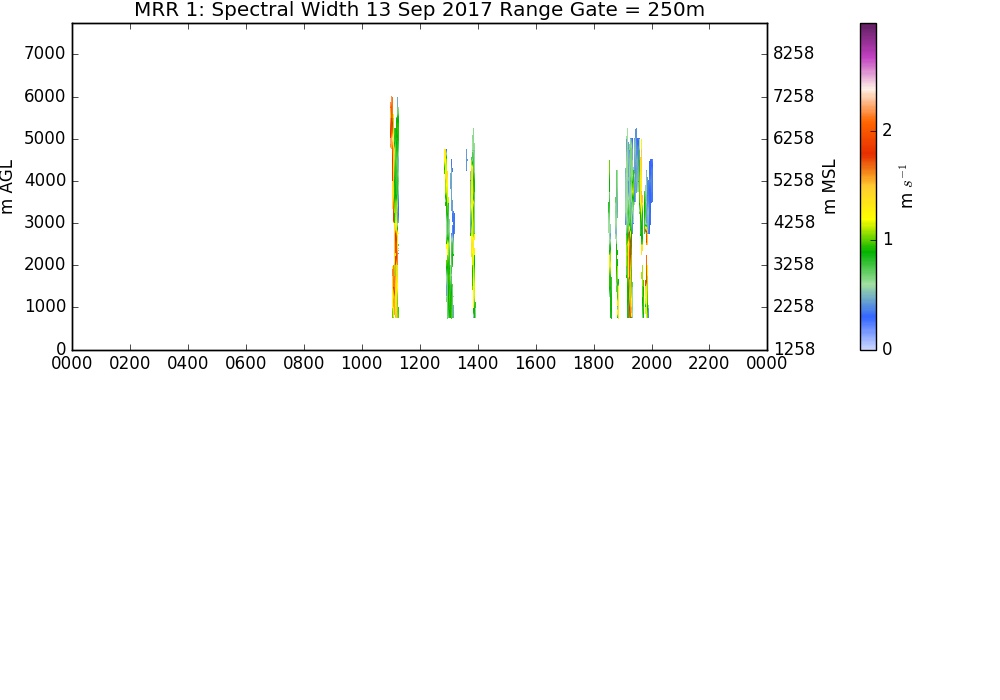Click the 4000 tick on m AGL axis
Viewport: 1000px width, 700px height.
(45, 180)
